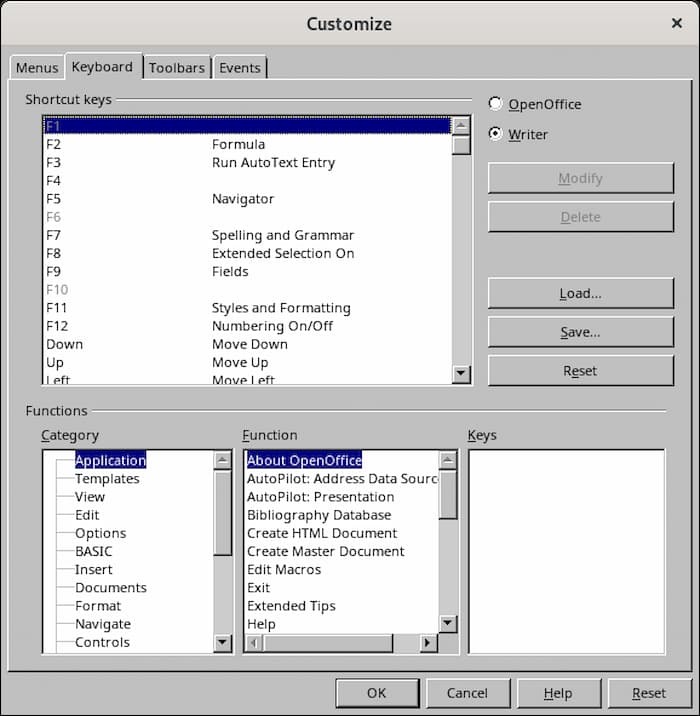Select the Exit function
This screenshot has height=716, width=700.
(258, 588)
